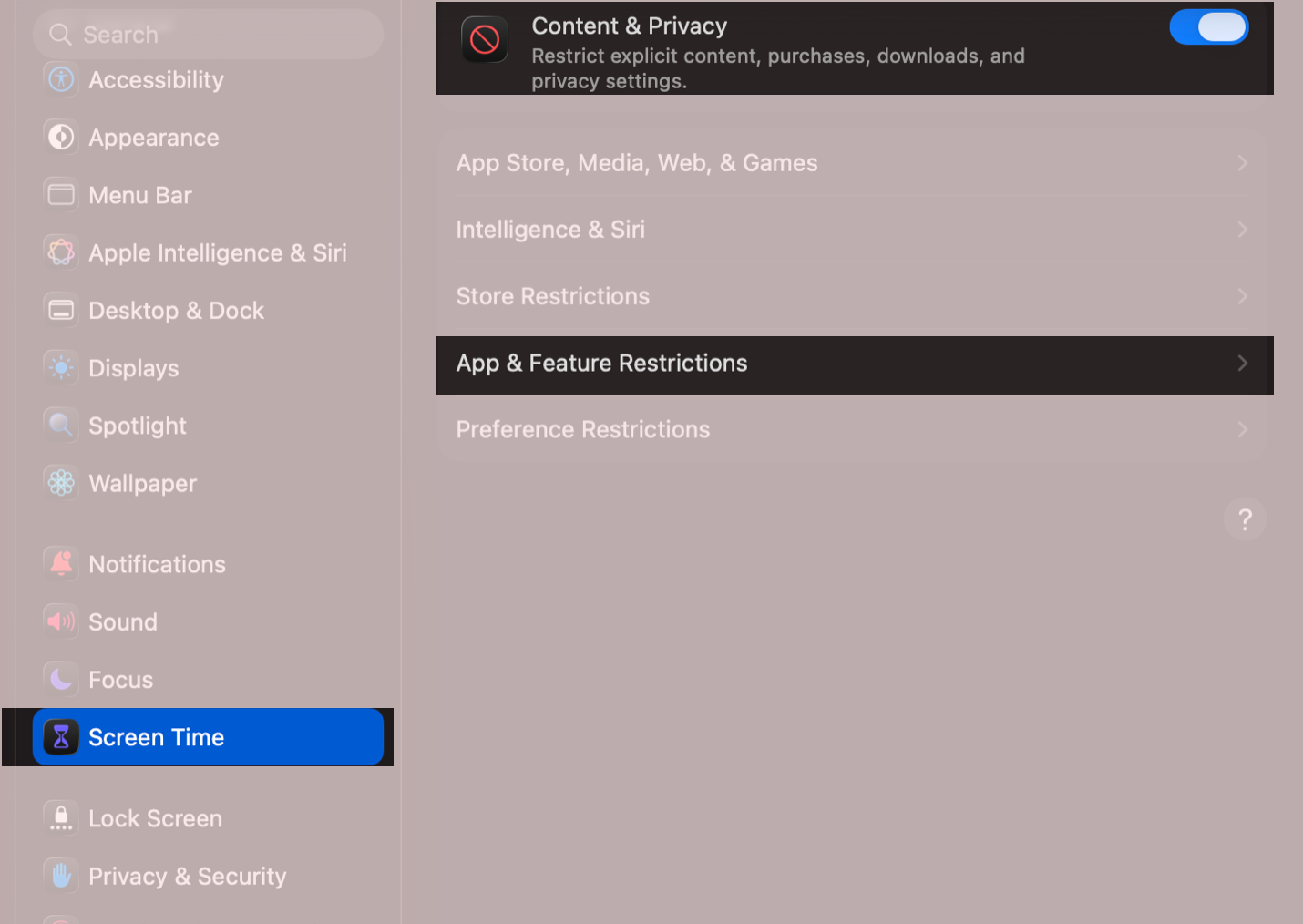The width and height of the screenshot is (1303, 924).
Task: Expand App Store, Media, Web, & Games
Action: (x=855, y=162)
